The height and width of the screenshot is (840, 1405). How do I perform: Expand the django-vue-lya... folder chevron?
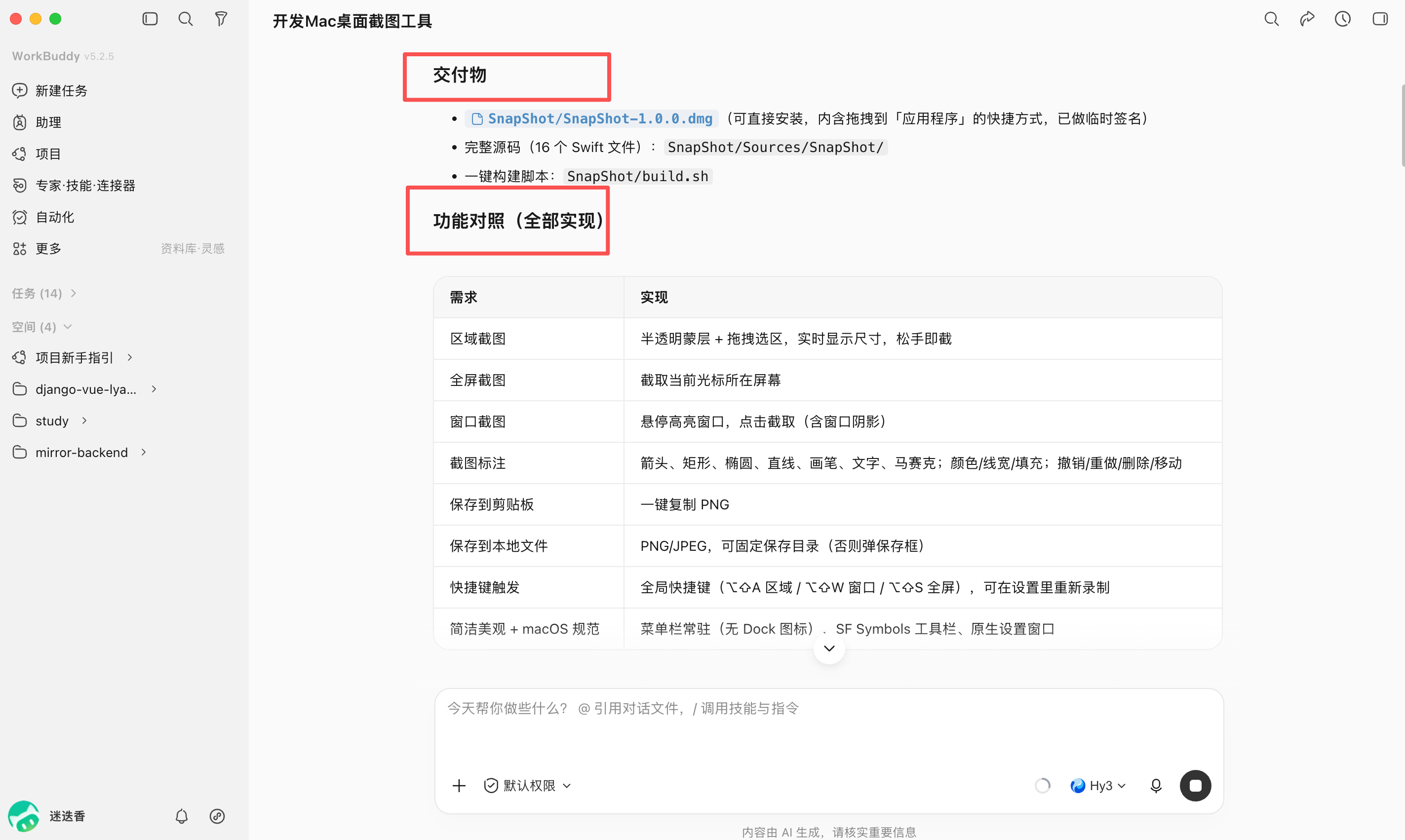pyautogui.click(x=154, y=389)
